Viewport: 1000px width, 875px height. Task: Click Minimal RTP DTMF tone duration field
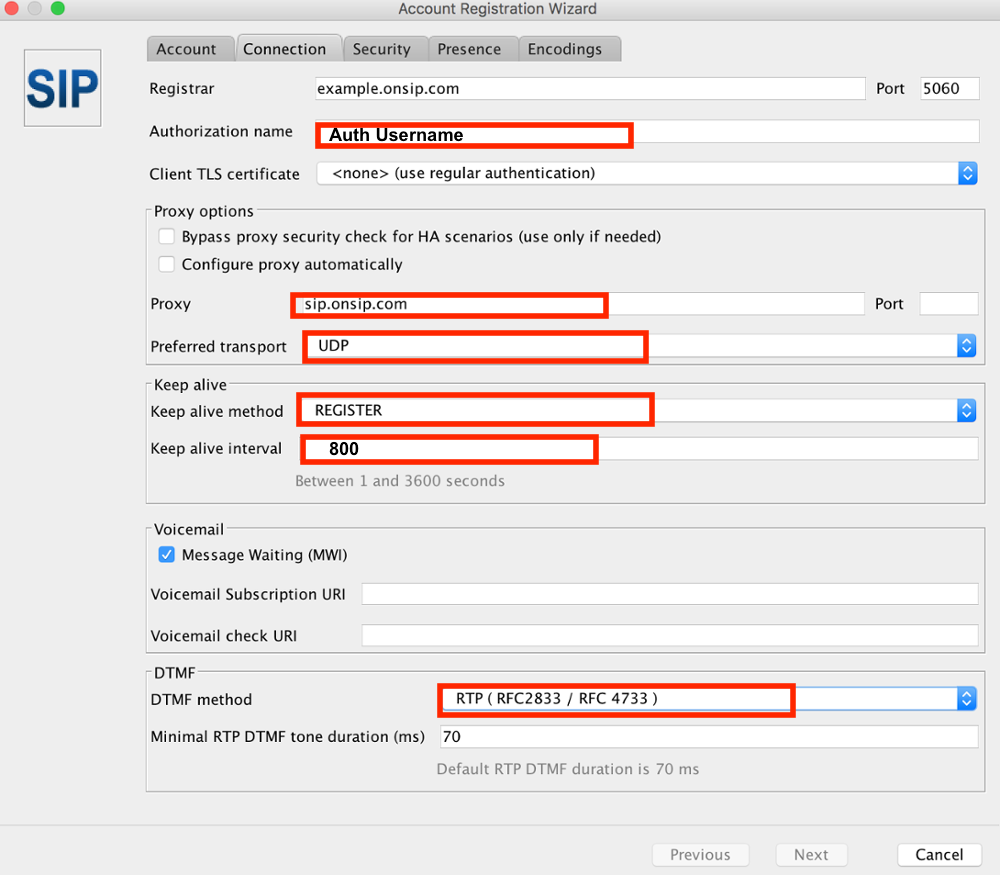tap(709, 737)
